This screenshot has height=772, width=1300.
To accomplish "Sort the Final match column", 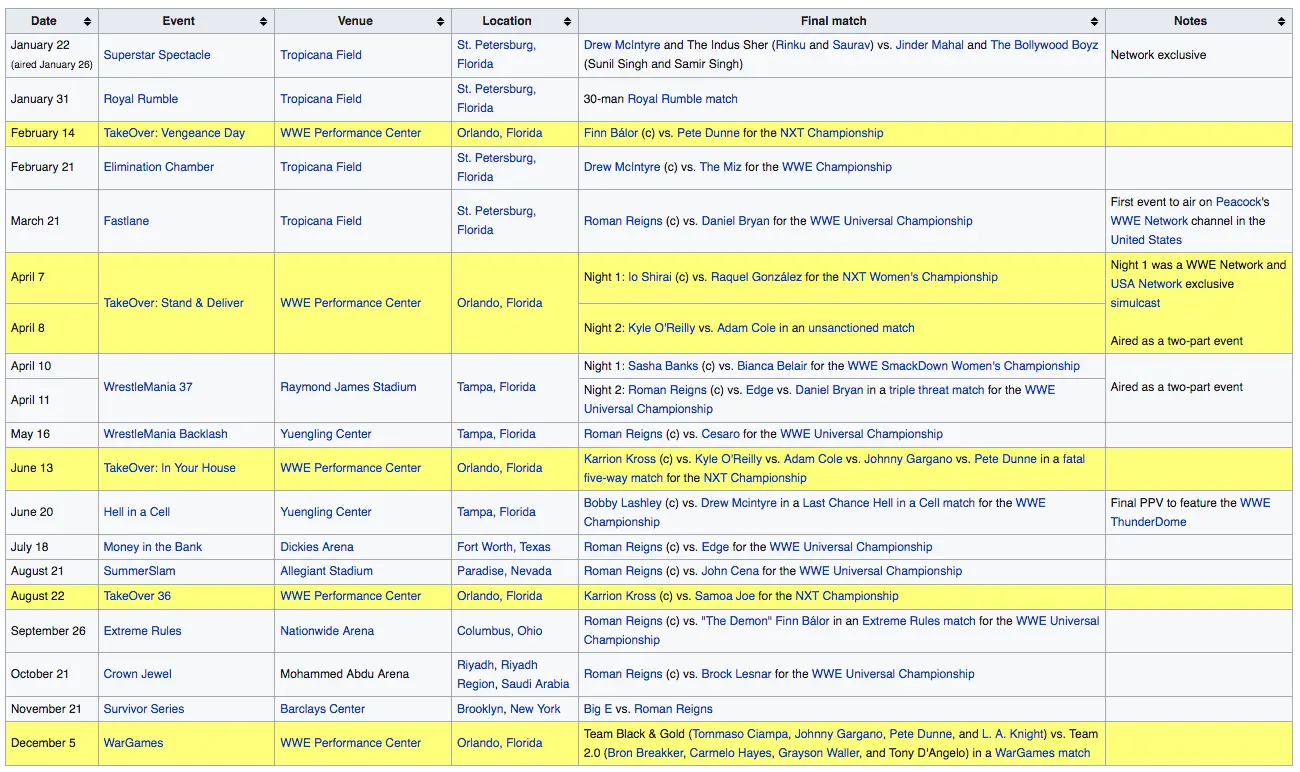I will click(1094, 21).
